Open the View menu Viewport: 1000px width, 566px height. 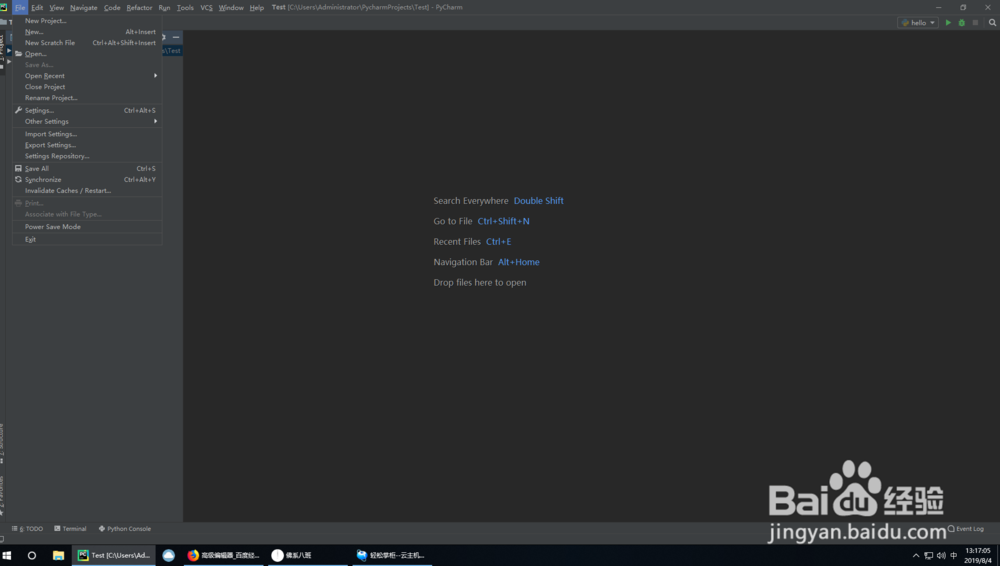tap(57, 8)
